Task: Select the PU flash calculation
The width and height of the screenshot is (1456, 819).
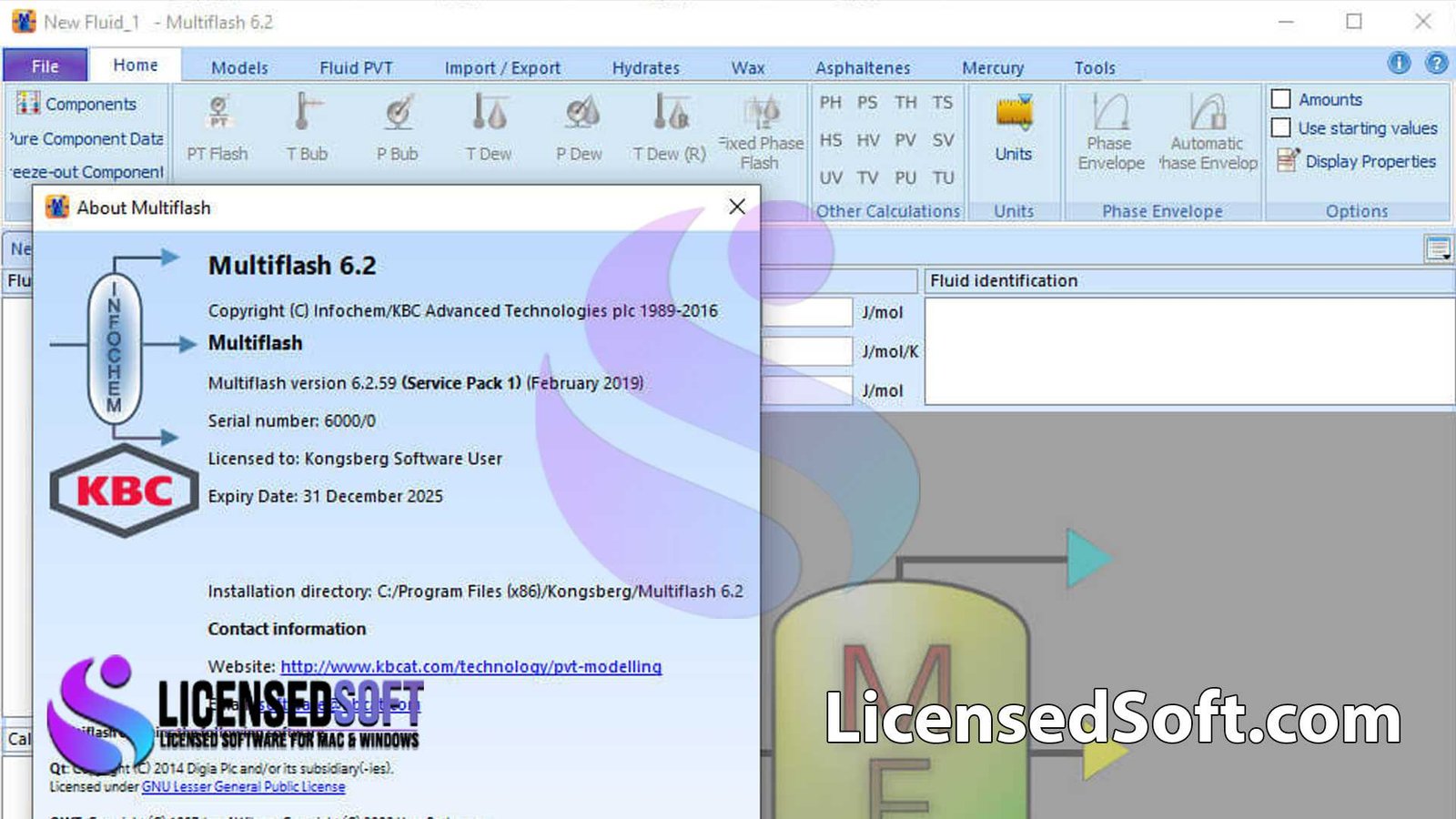Action: click(x=905, y=177)
